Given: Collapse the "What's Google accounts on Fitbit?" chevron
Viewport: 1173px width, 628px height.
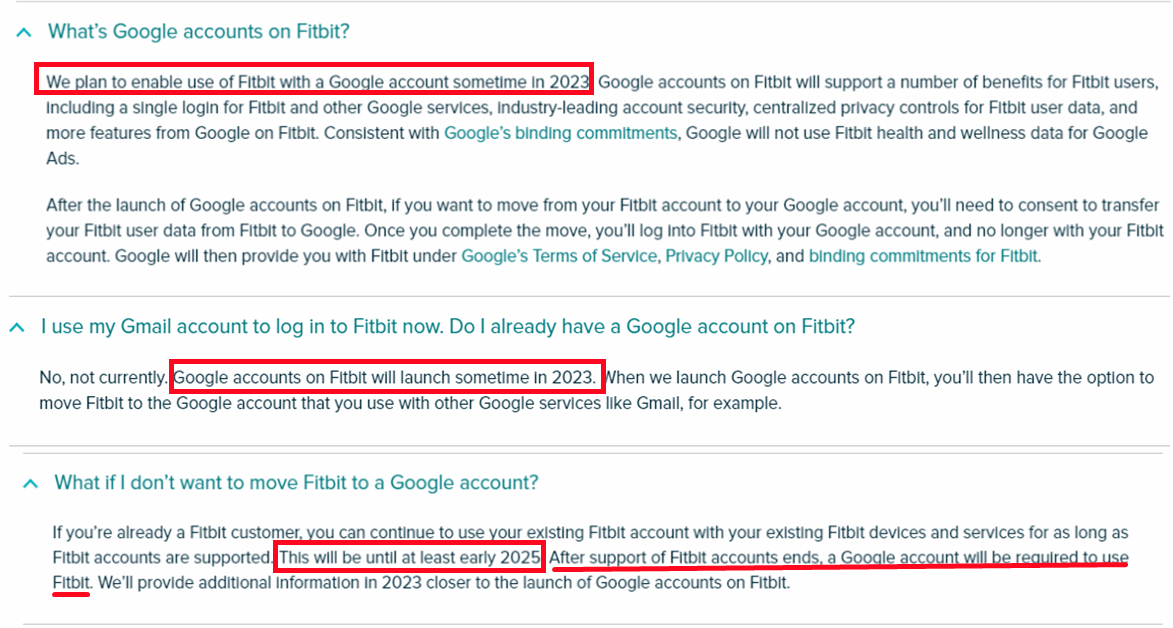Looking at the screenshot, I should pyautogui.click(x=24, y=32).
